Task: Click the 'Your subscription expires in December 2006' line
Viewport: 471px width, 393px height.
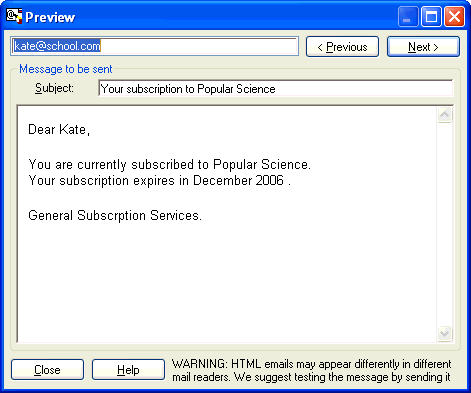Action: coord(159,180)
